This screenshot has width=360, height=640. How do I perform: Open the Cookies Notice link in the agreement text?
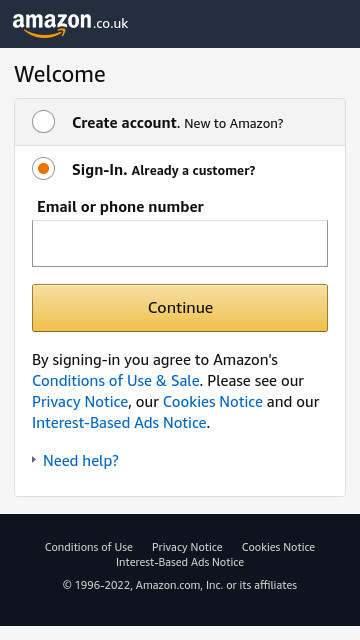point(213,402)
